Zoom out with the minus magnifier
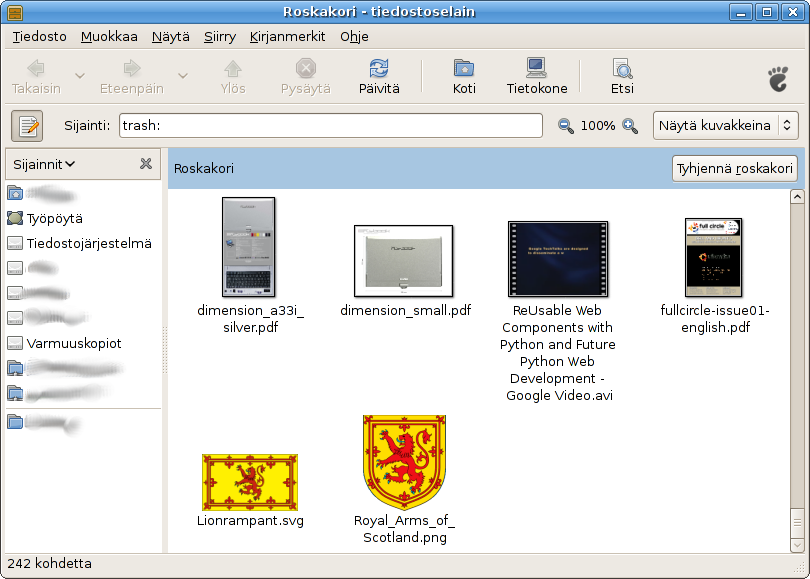The width and height of the screenshot is (810, 579). [x=566, y=126]
